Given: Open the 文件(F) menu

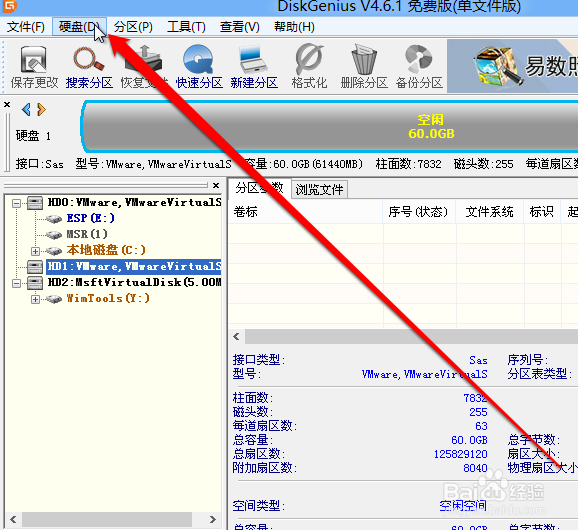Looking at the screenshot, I should coord(26,27).
